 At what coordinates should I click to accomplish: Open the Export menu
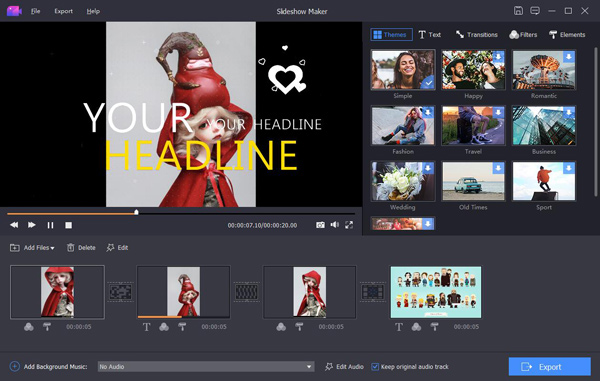[64, 11]
